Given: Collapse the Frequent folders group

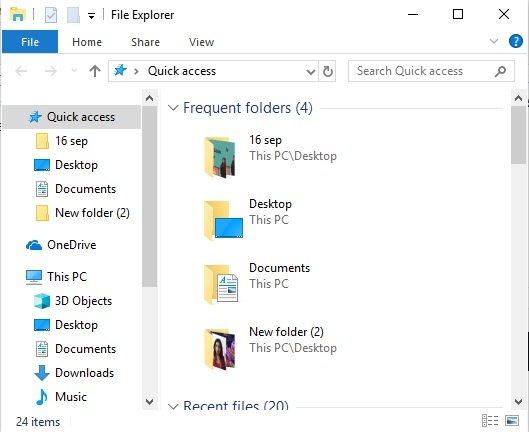Looking at the screenshot, I should click(x=173, y=108).
